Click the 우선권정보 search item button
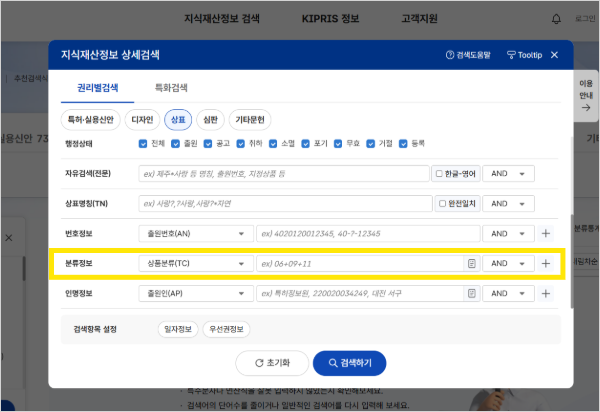 pos(226,329)
